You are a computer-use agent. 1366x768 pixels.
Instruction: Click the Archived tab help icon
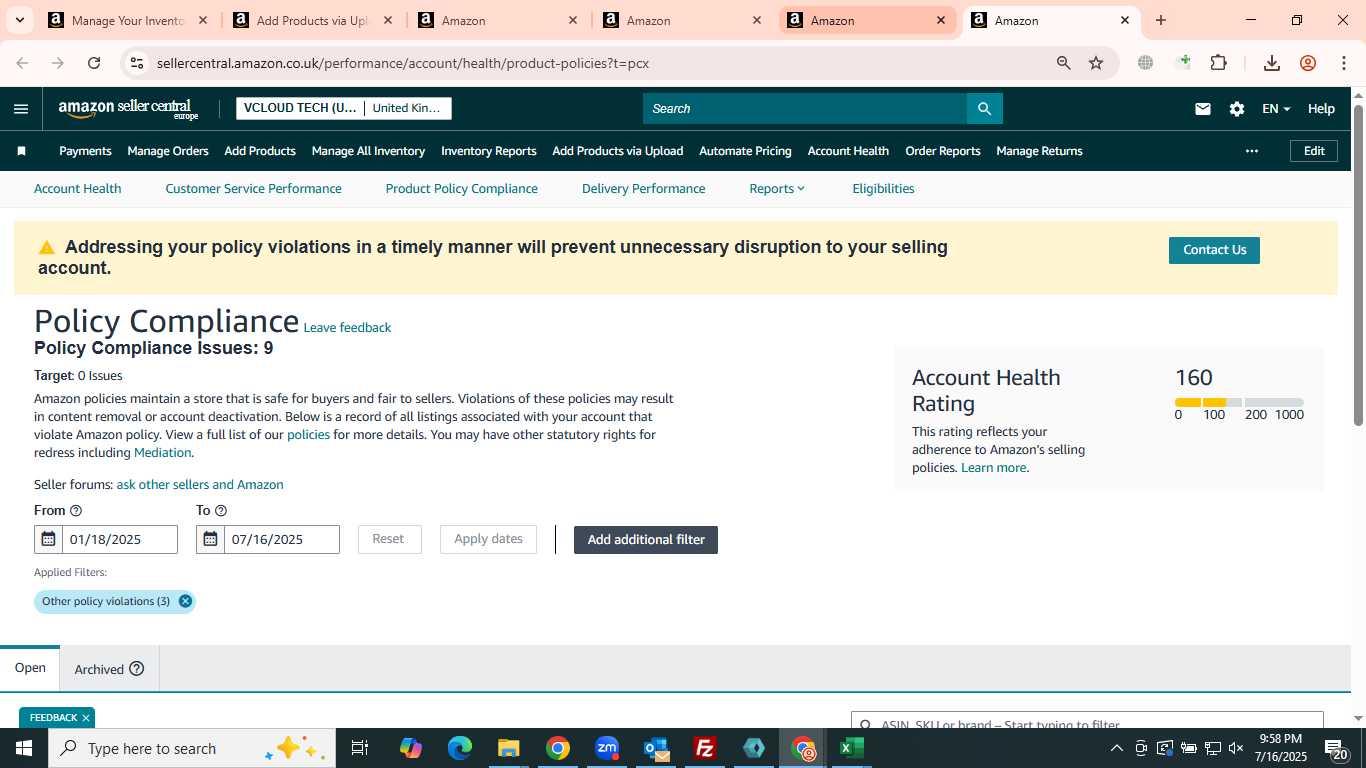click(137, 669)
